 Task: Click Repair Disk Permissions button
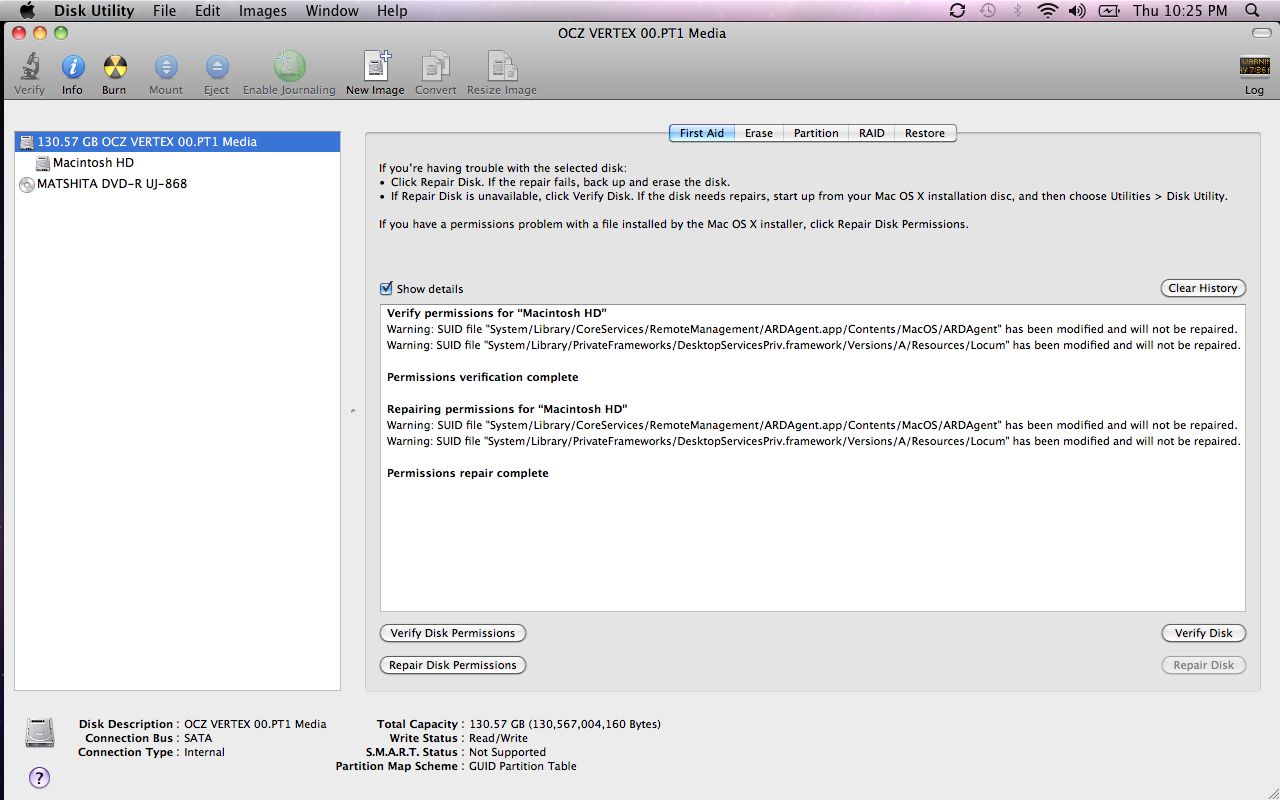453,665
